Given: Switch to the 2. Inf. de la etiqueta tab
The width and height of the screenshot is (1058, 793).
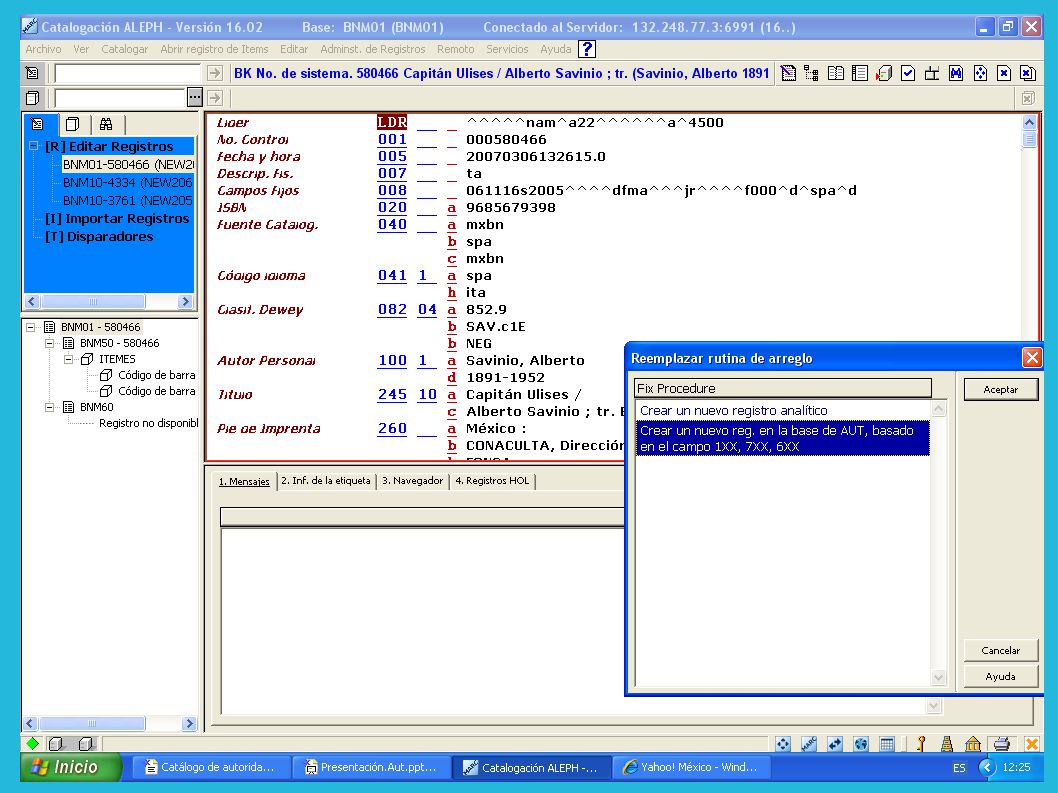Looking at the screenshot, I should coord(326,481).
